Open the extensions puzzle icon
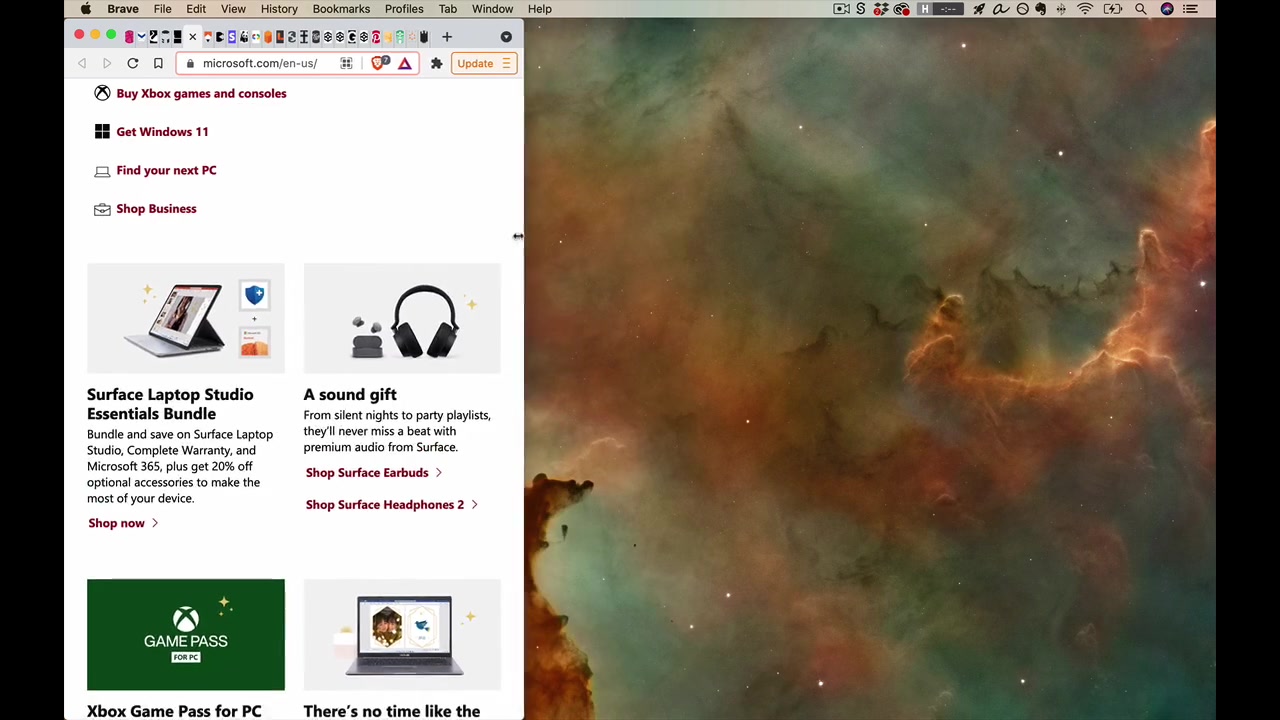This screenshot has width=1280, height=720. (436, 63)
